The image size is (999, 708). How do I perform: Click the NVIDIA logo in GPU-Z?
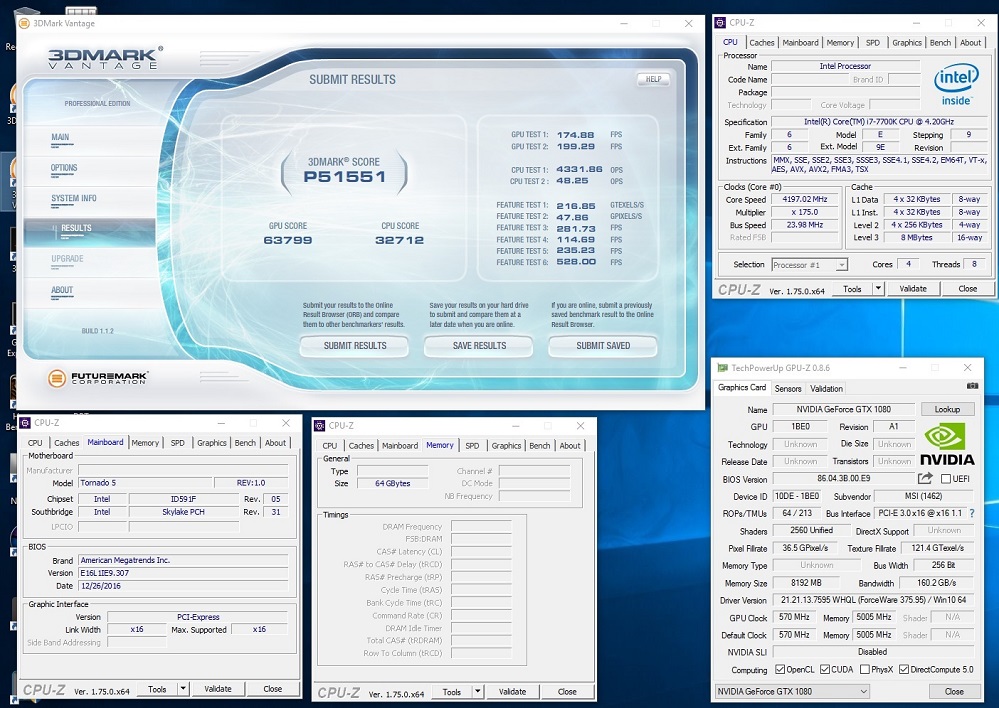pyautogui.click(x=947, y=444)
